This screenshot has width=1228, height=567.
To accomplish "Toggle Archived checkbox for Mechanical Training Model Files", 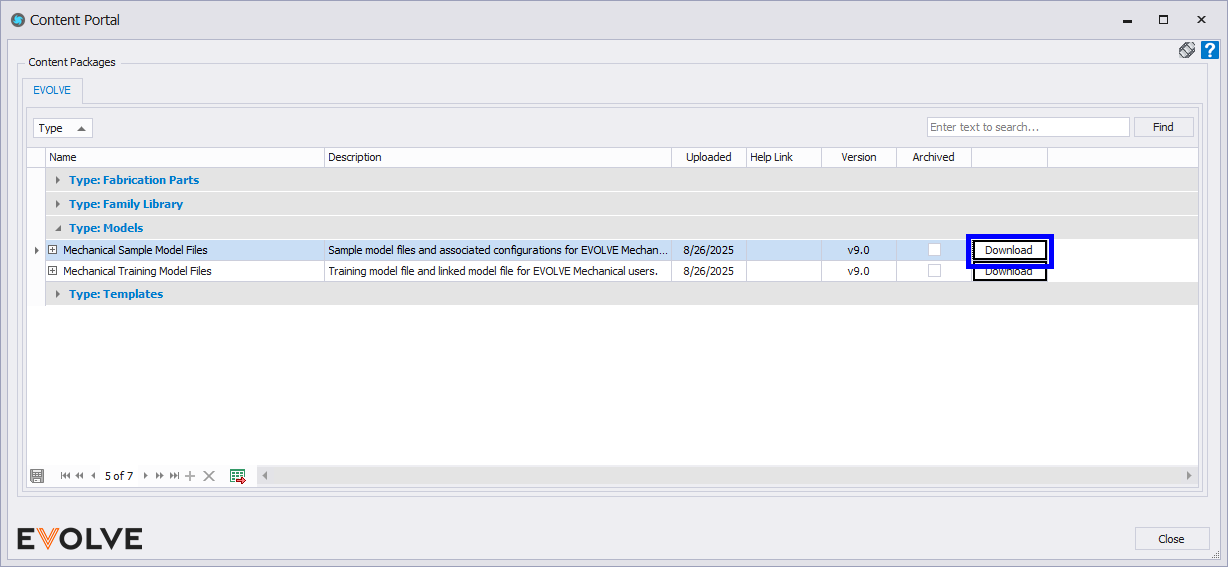I will pos(934,271).
